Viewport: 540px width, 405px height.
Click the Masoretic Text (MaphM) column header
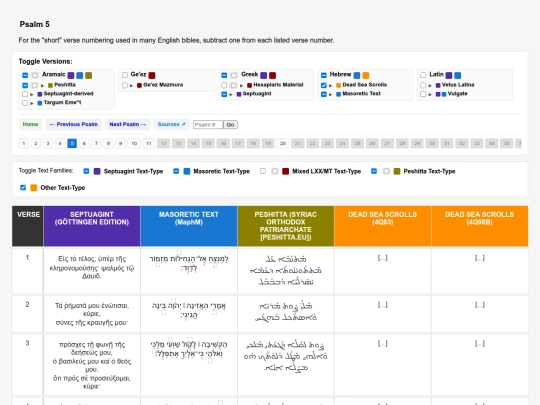coord(189,226)
